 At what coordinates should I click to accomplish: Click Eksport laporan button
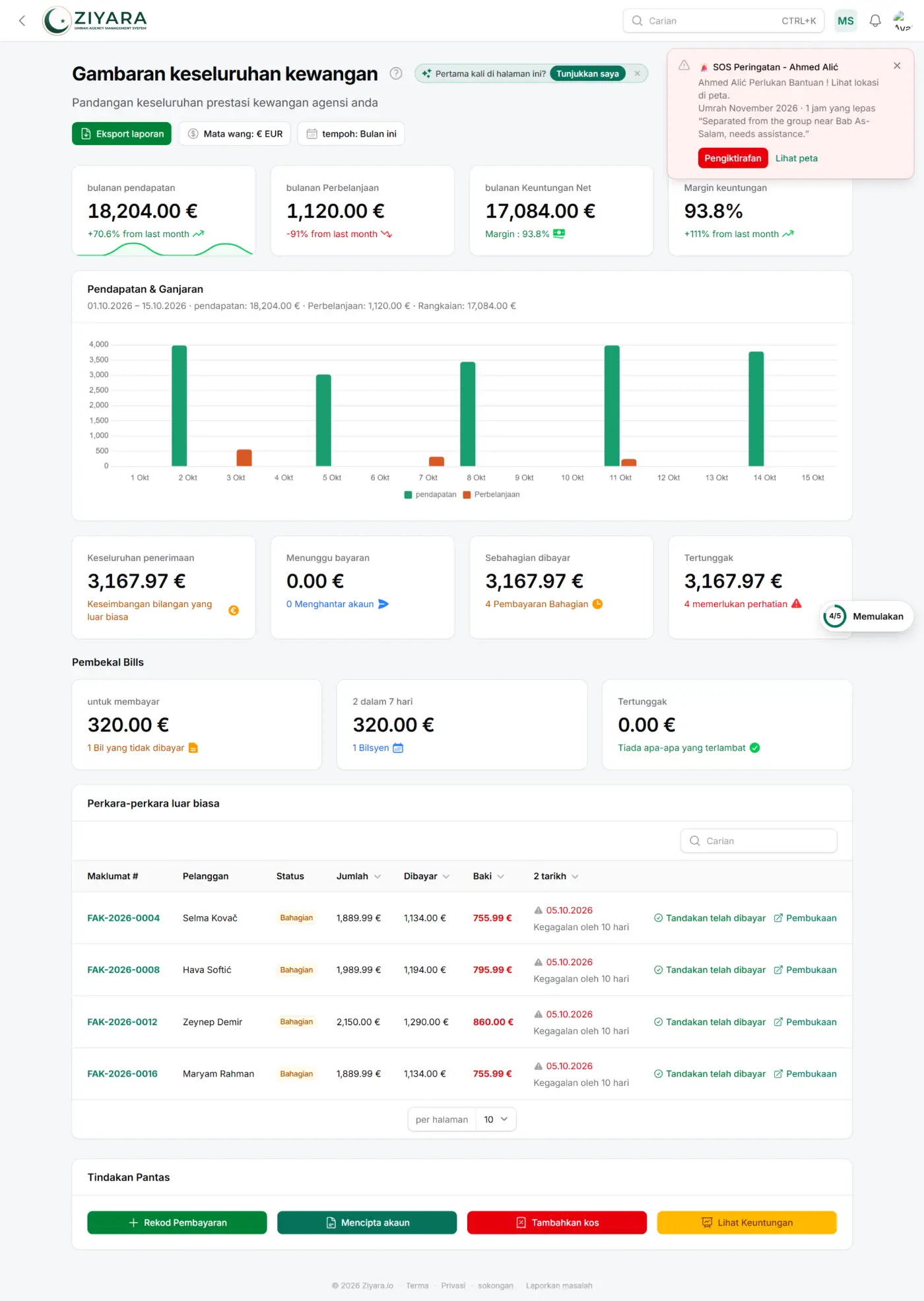(122, 133)
